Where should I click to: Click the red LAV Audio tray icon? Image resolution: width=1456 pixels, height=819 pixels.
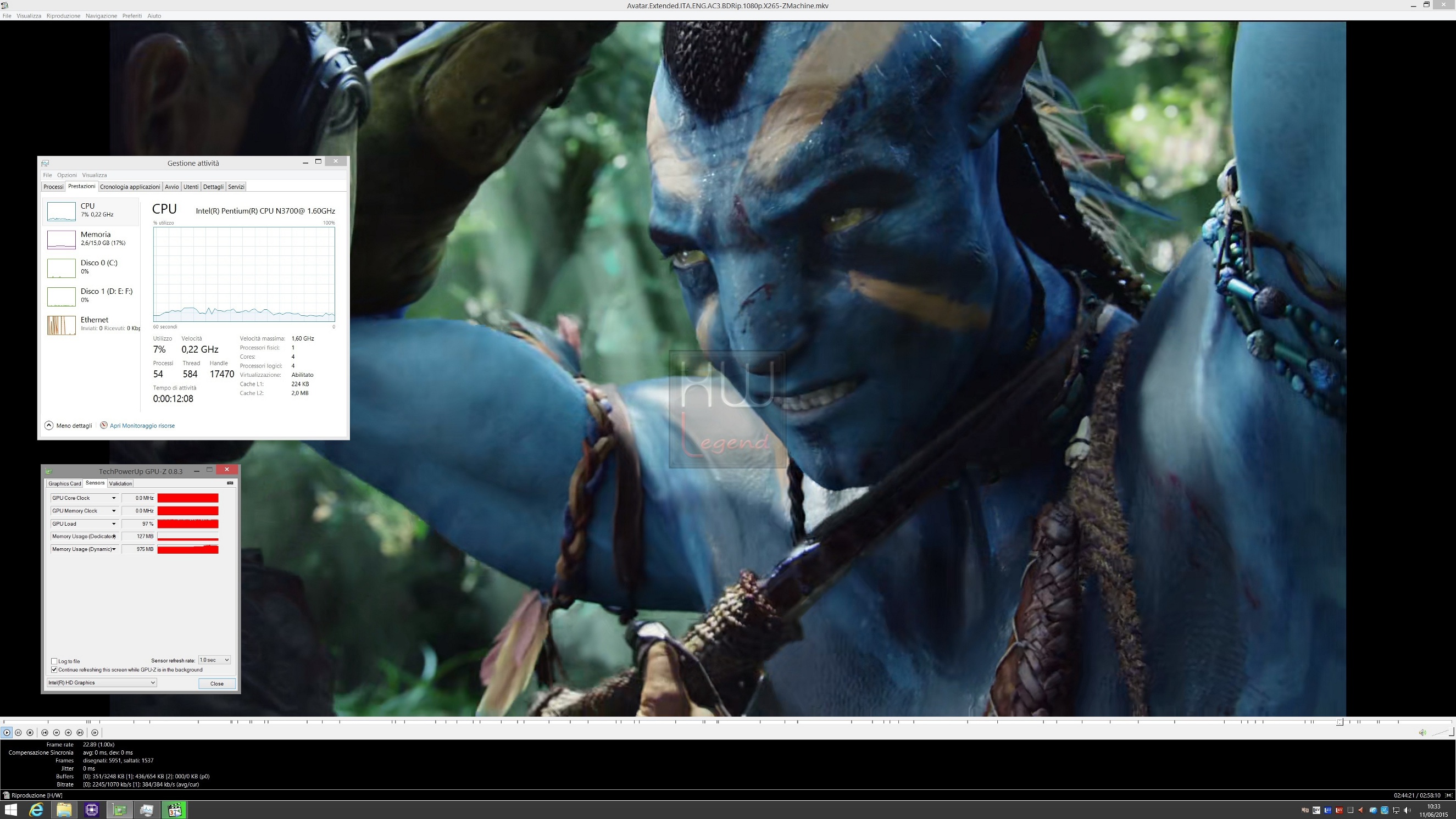[1340, 811]
